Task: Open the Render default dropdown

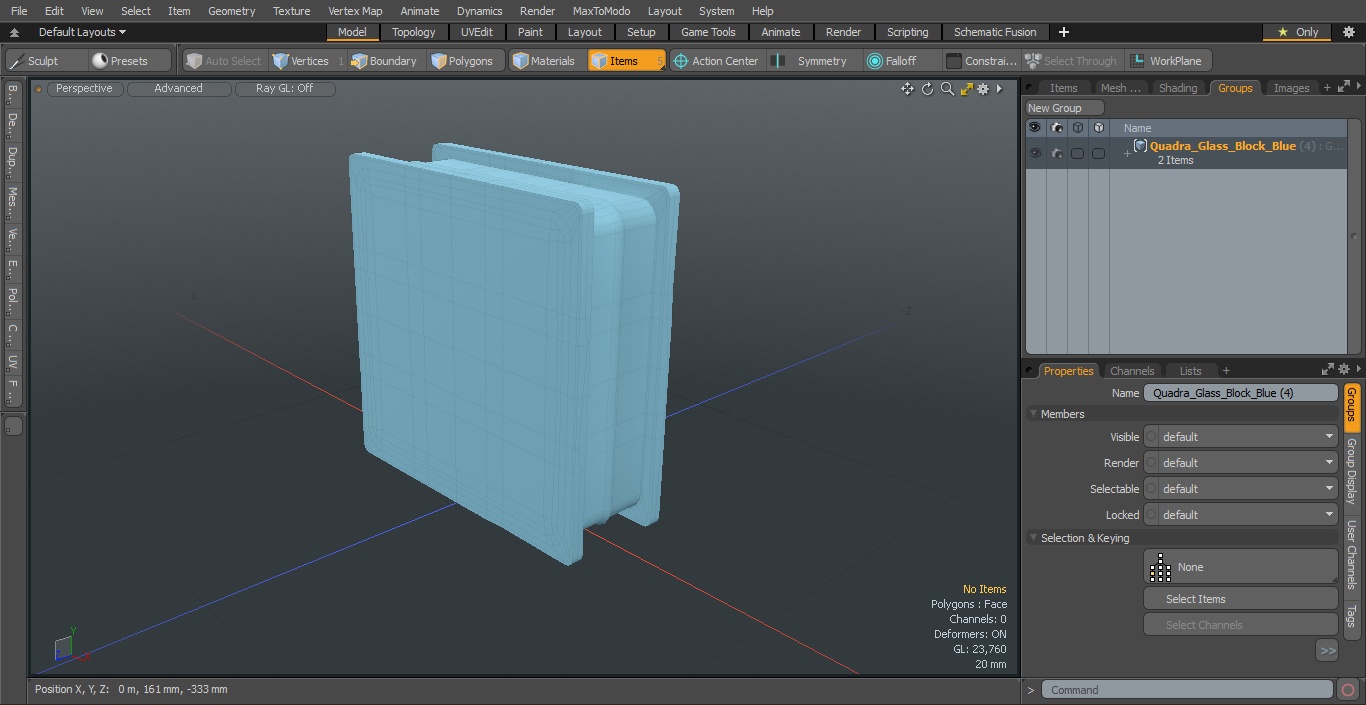Action: coord(1240,463)
